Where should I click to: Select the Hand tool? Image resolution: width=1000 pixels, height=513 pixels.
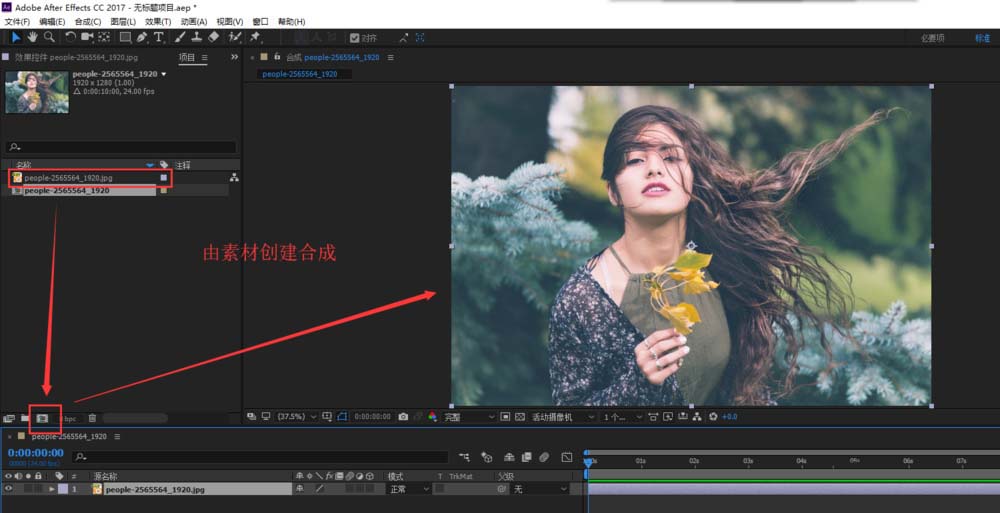(x=32, y=38)
